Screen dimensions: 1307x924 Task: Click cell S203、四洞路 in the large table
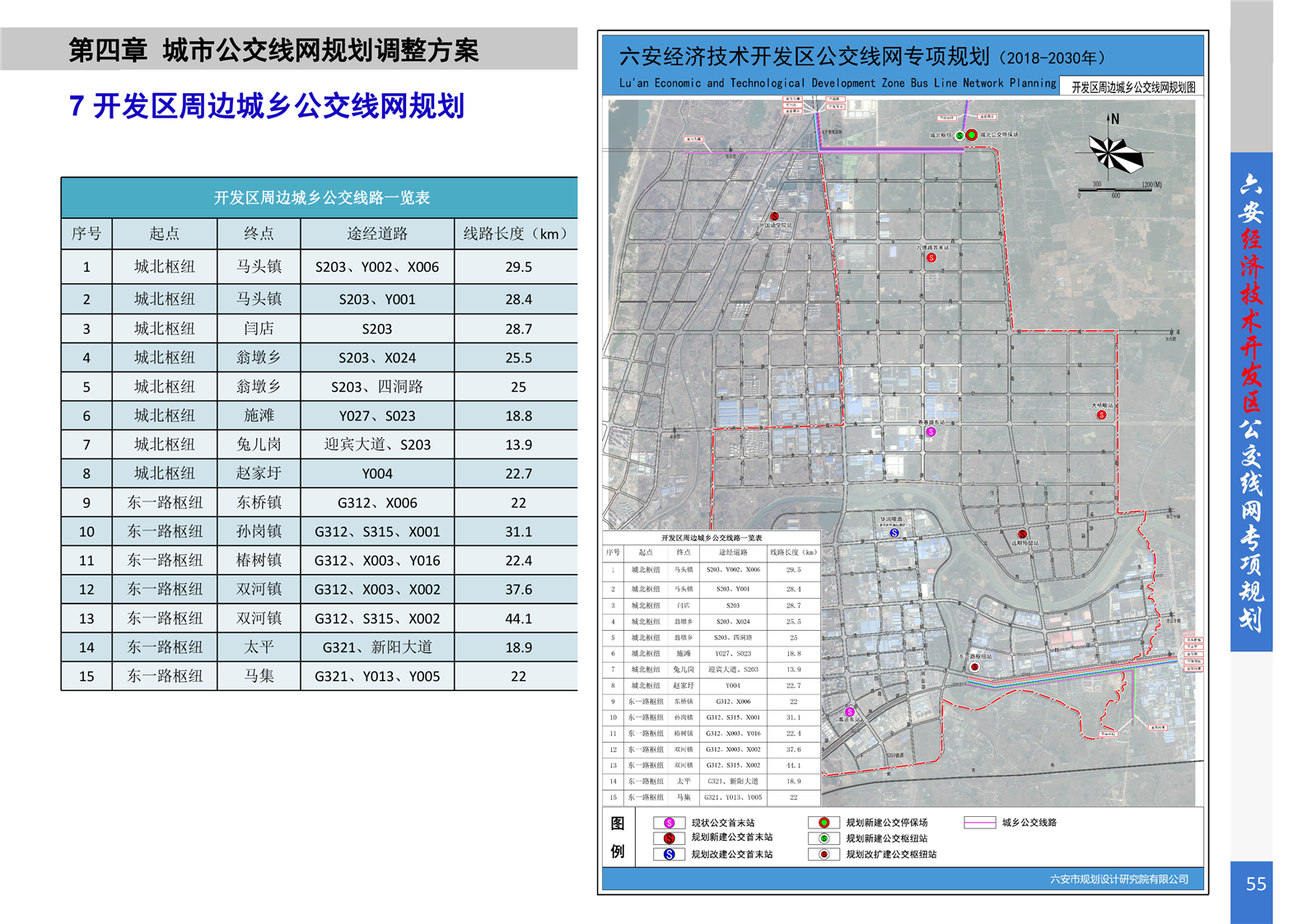pyautogui.click(x=377, y=386)
